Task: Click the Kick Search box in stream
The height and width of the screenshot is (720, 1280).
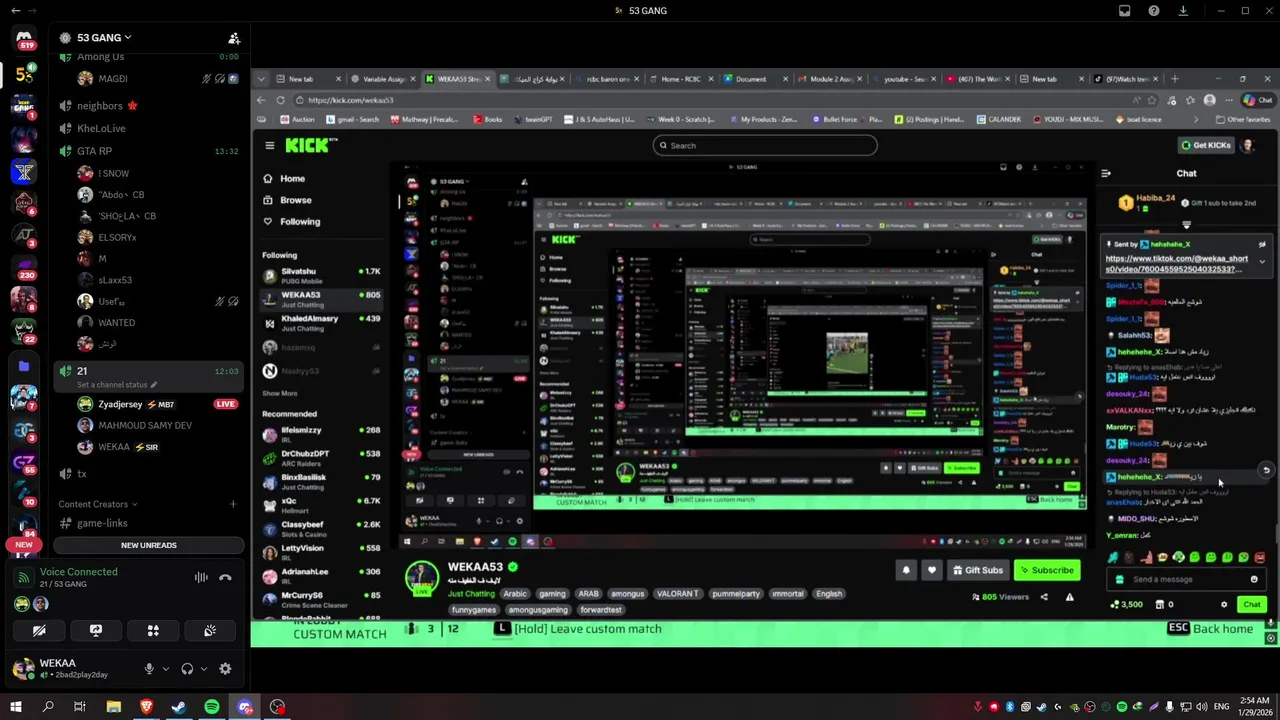Action: coord(765,145)
